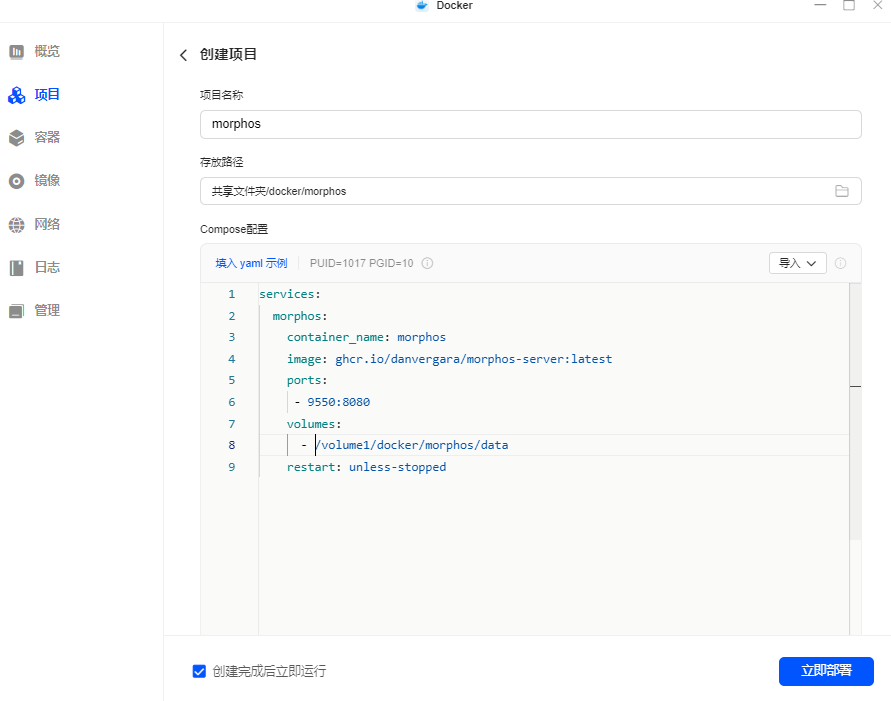Click line 9 restart policy text
The height and width of the screenshot is (701, 891).
366,467
